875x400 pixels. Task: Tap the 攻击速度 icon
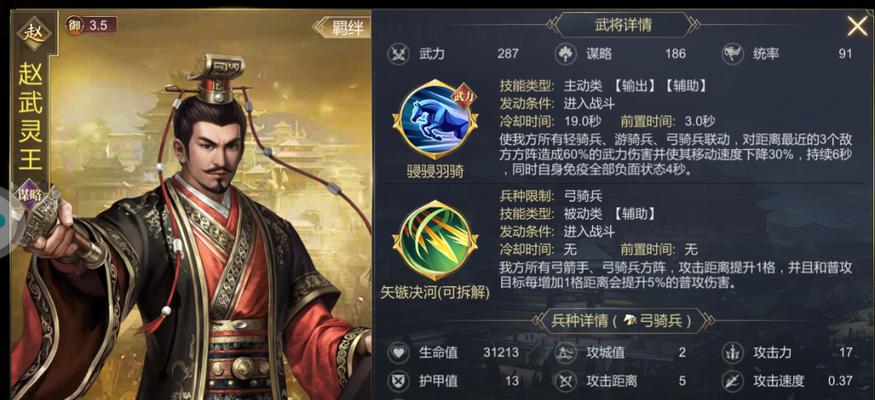[x=732, y=382]
